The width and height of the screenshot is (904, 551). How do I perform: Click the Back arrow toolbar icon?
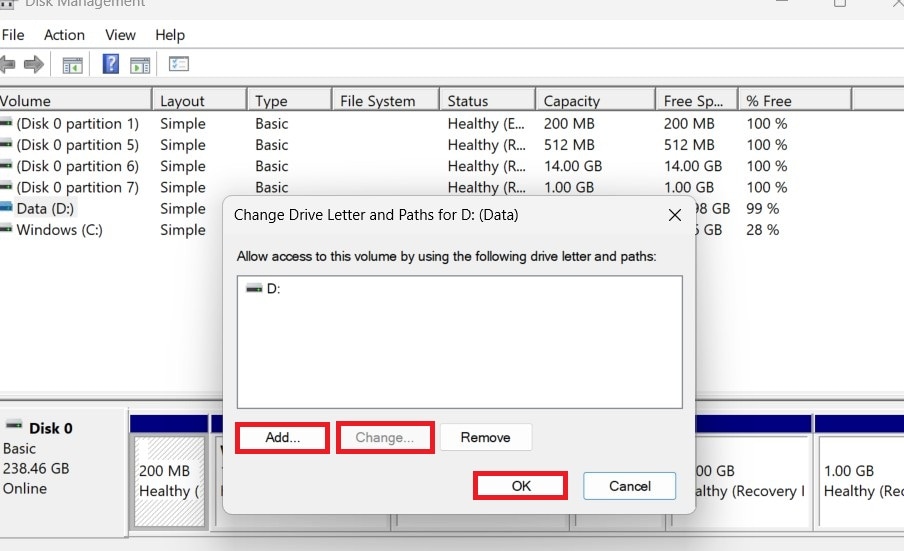tap(7, 64)
